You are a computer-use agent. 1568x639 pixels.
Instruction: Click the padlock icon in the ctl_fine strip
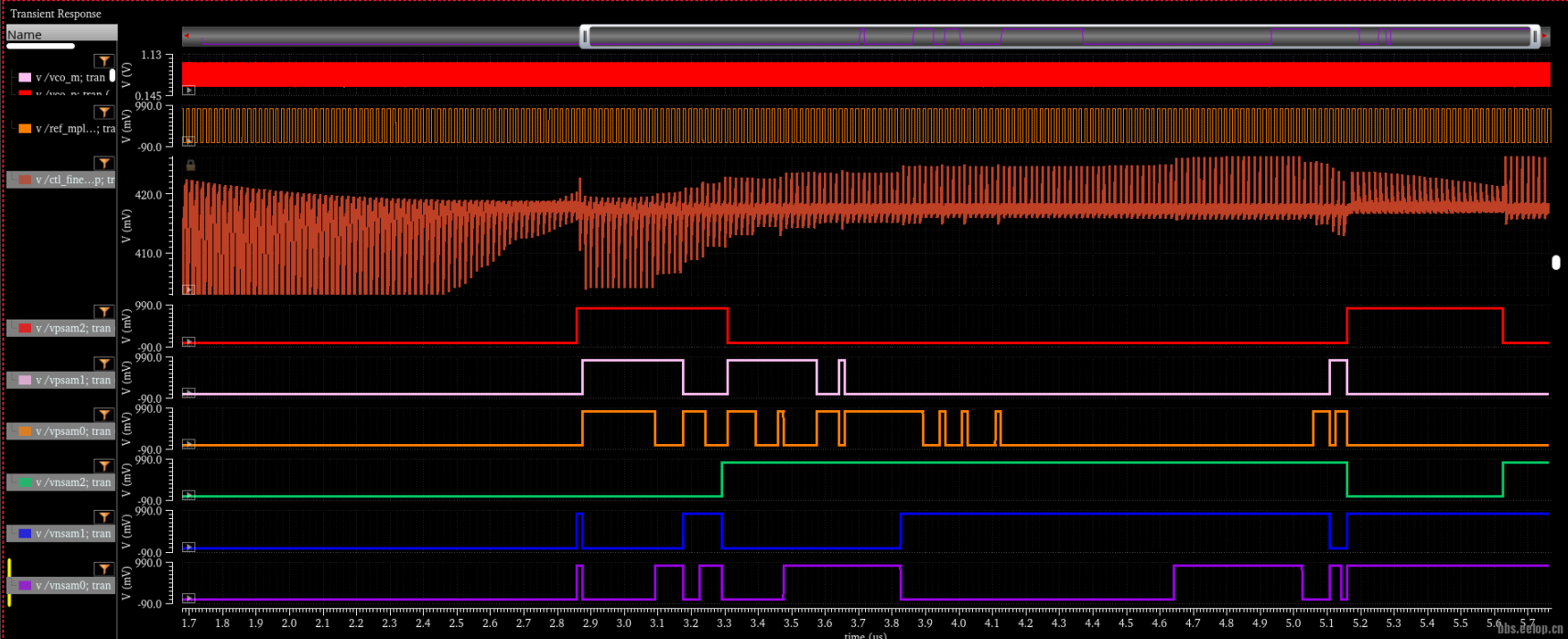190,166
